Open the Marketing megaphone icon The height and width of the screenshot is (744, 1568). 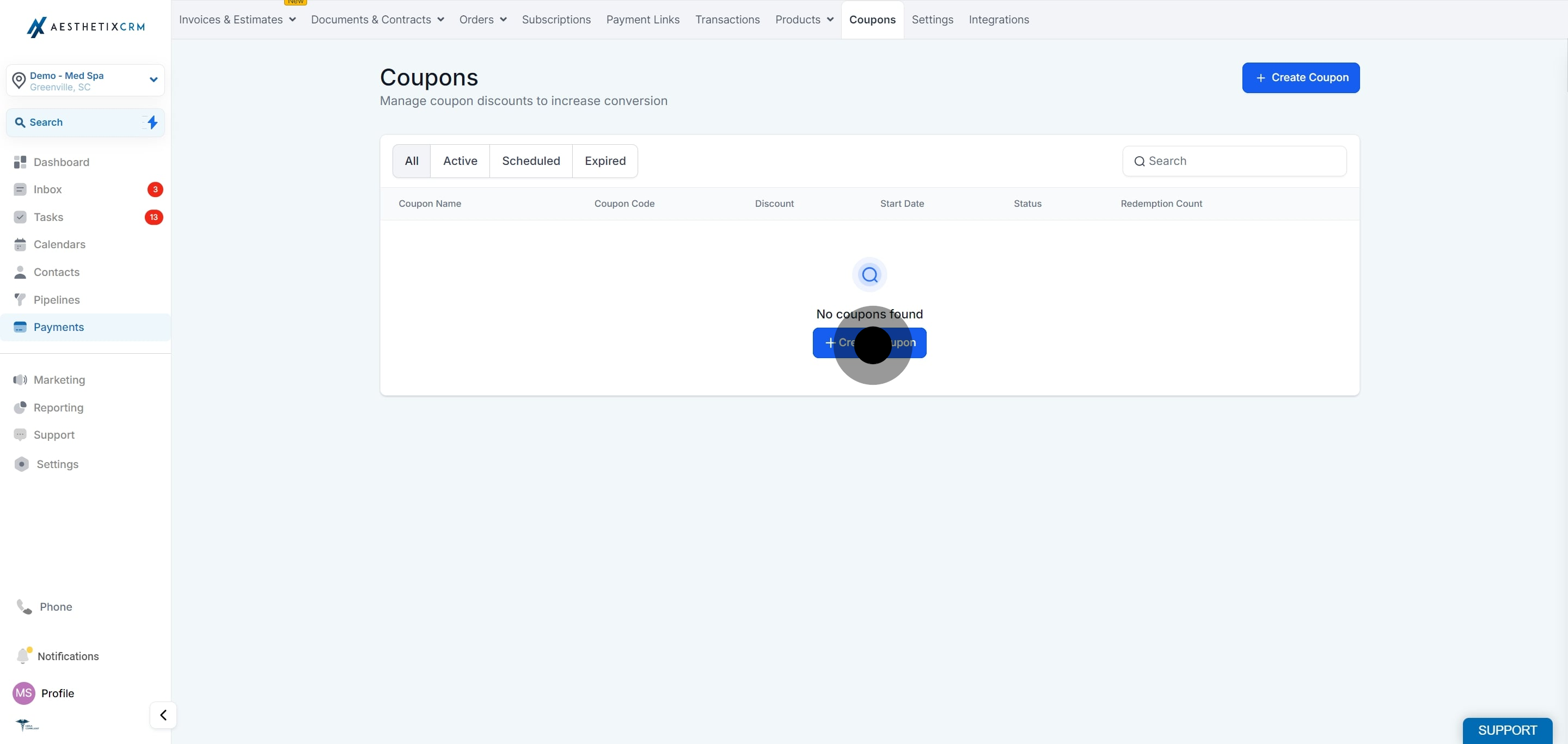[x=20, y=379]
